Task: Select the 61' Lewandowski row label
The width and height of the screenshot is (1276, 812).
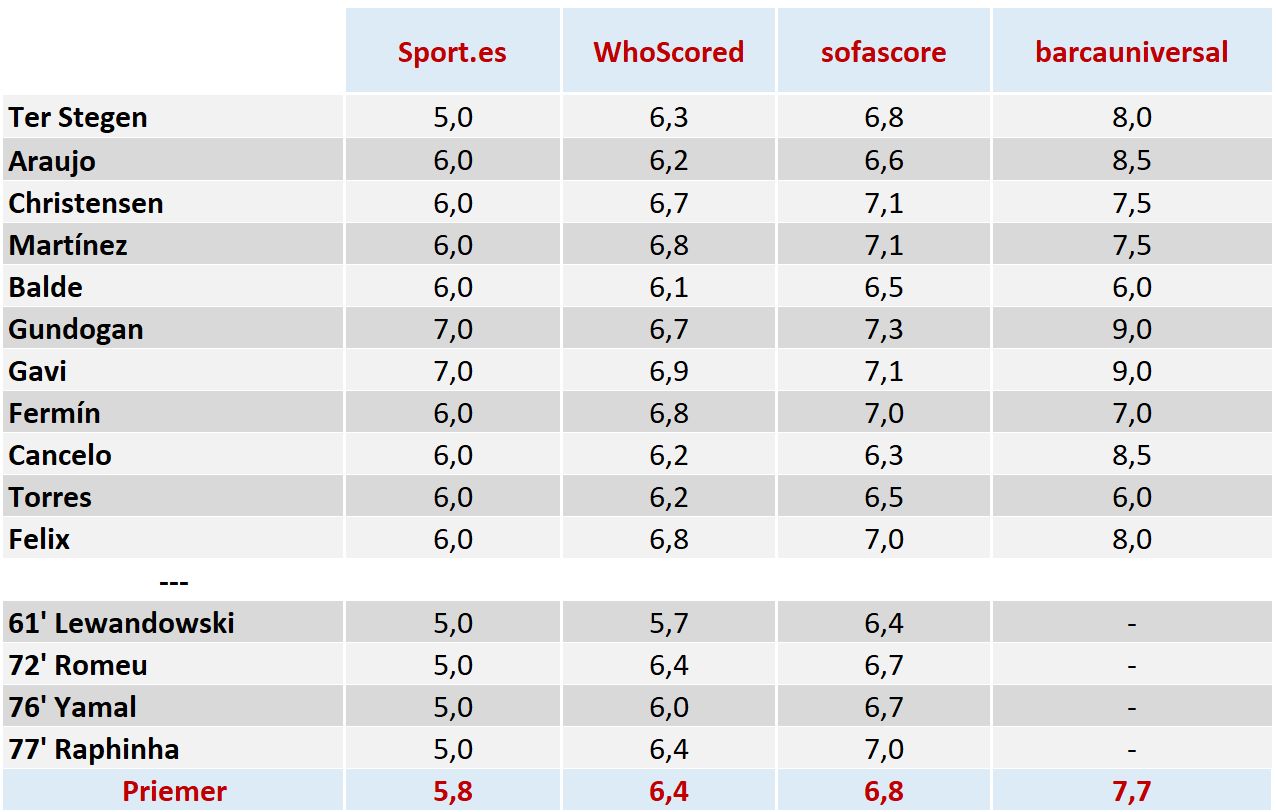Action: [x=121, y=623]
